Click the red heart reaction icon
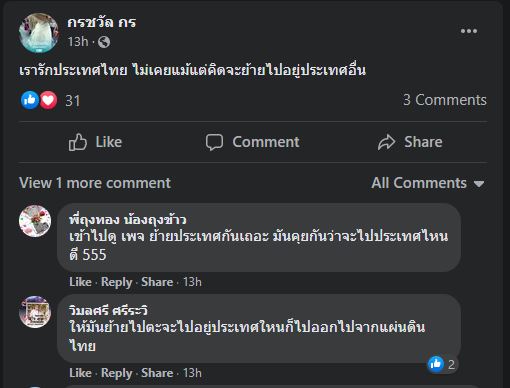510x388 pixels. tap(48, 100)
